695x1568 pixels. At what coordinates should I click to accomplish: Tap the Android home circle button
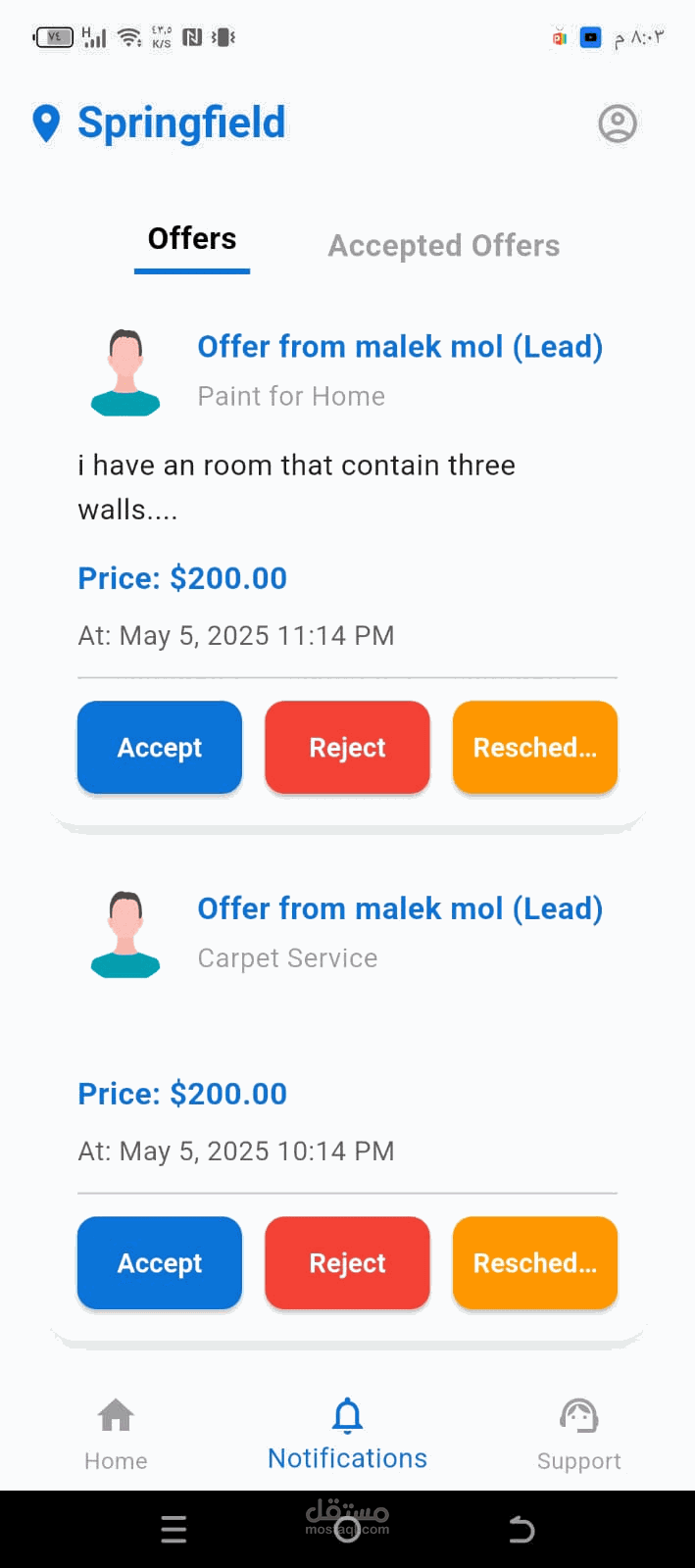click(347, 1529)
